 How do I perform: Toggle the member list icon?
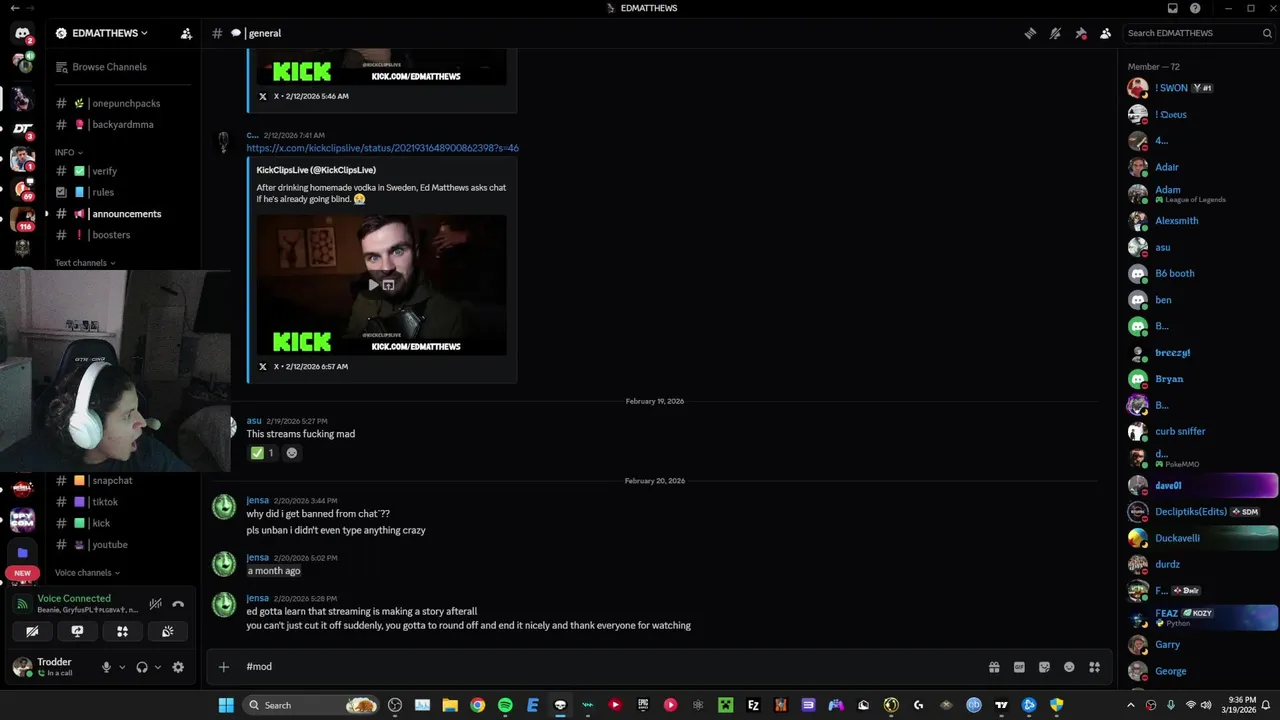point(1105,33)
